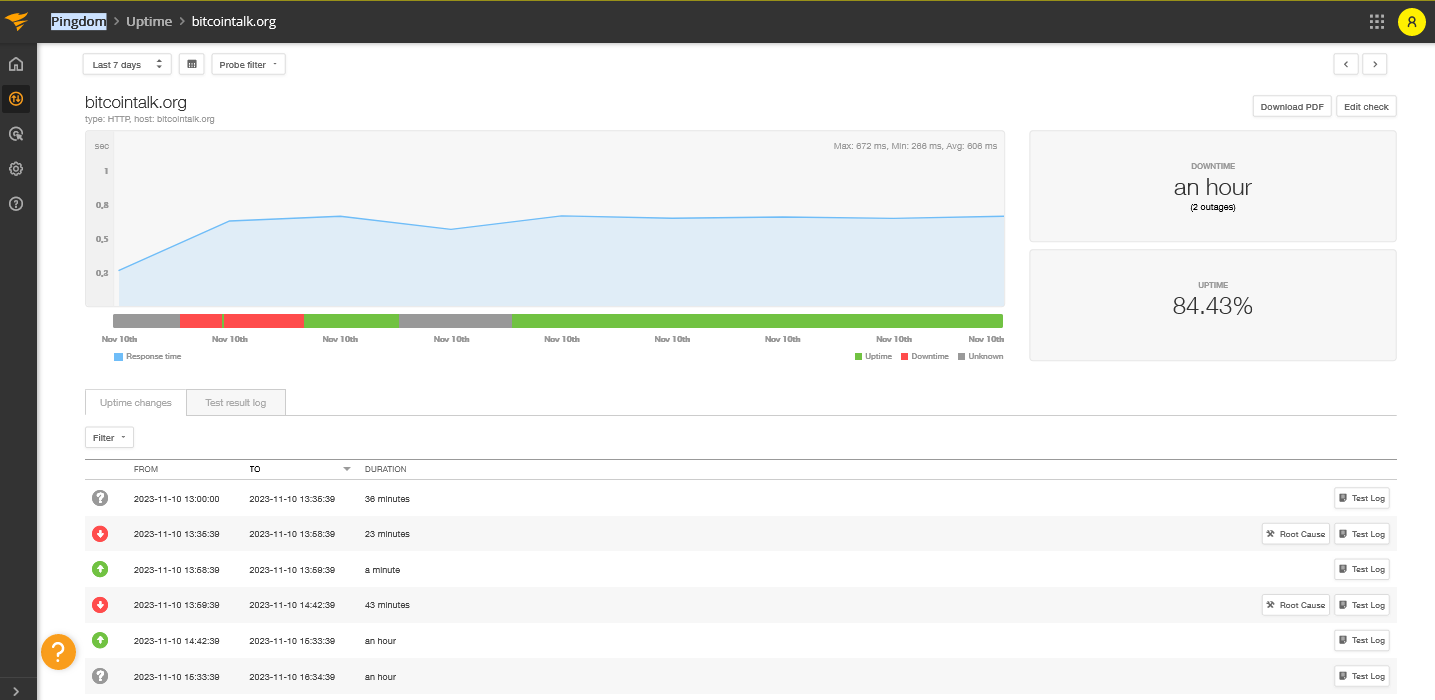Click the 2023-11-10 14:42:39 to cell

pos(292,605)
